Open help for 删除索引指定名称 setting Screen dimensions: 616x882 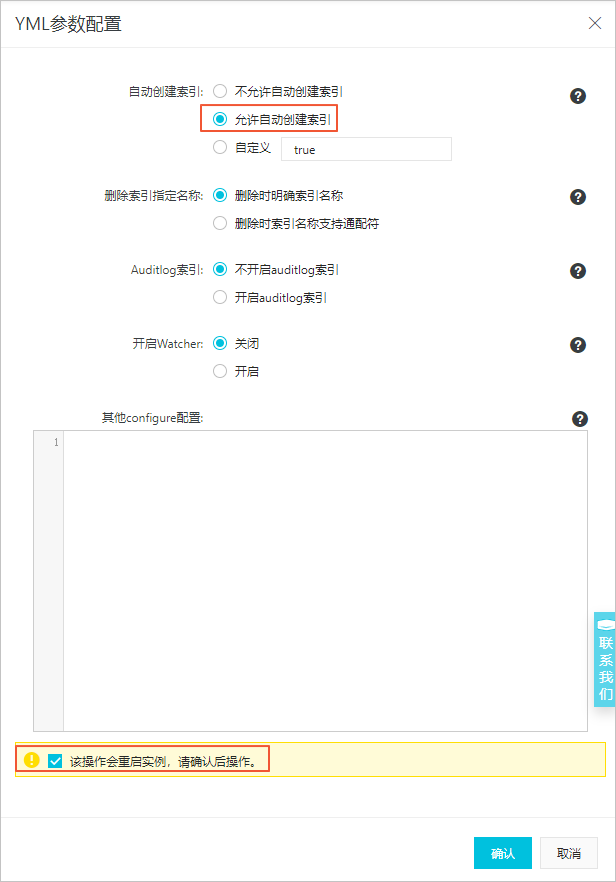point(578,197)
